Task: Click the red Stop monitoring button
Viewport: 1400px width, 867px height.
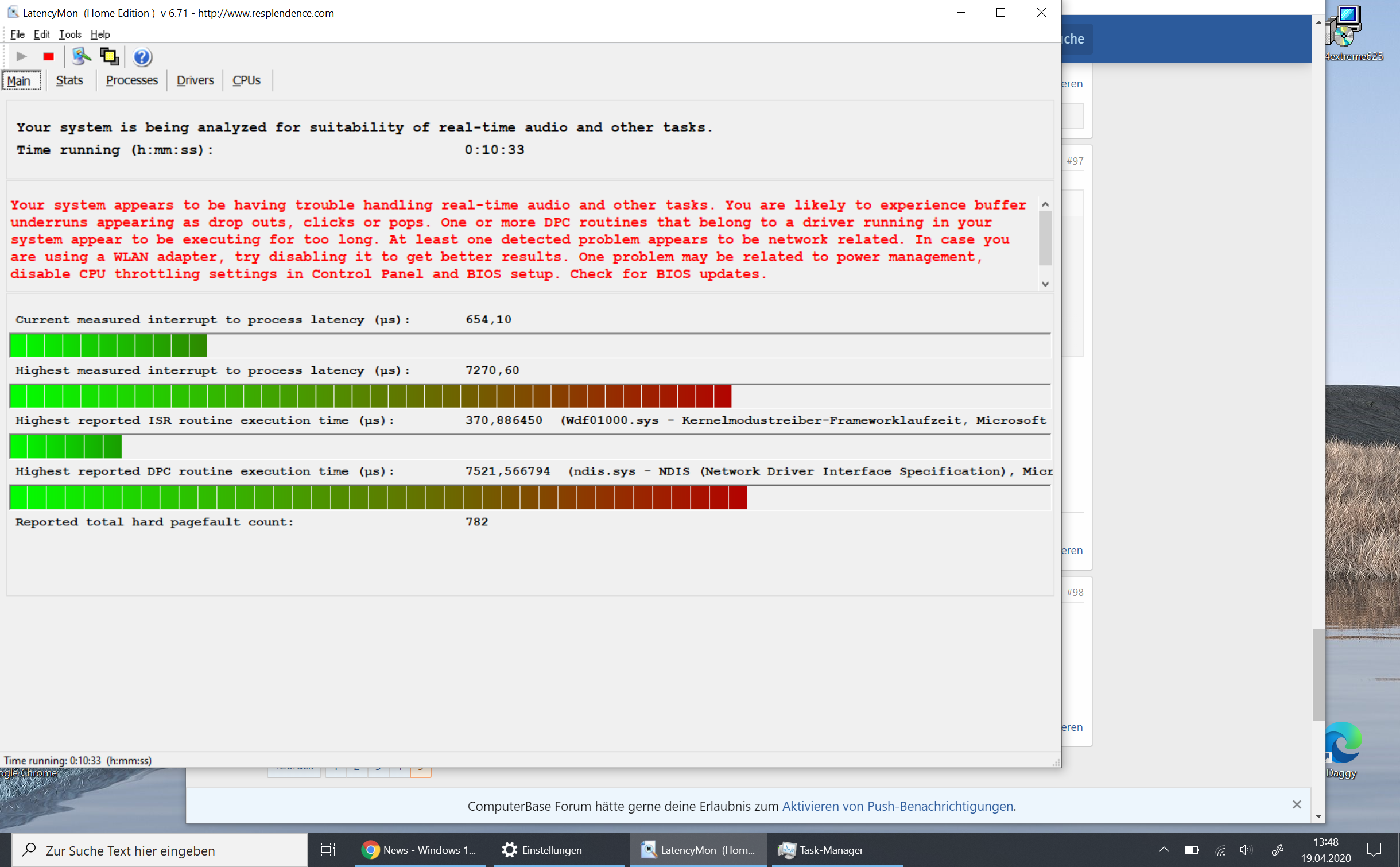Action: click(x=48, y=56)
